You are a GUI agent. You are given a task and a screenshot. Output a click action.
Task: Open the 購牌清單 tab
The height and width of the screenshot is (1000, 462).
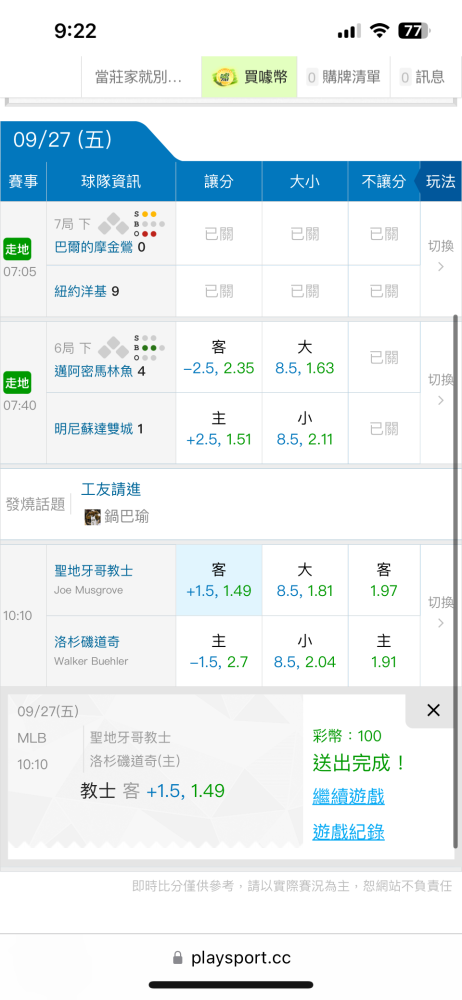(x=344, y=77)
